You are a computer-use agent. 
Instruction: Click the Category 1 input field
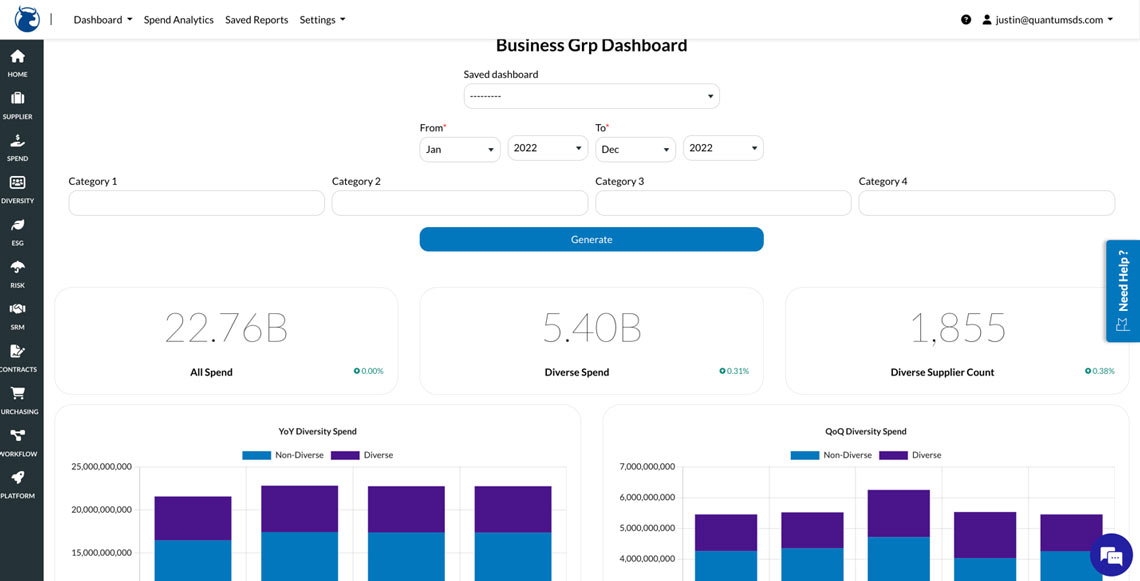(x=196, y=203)
